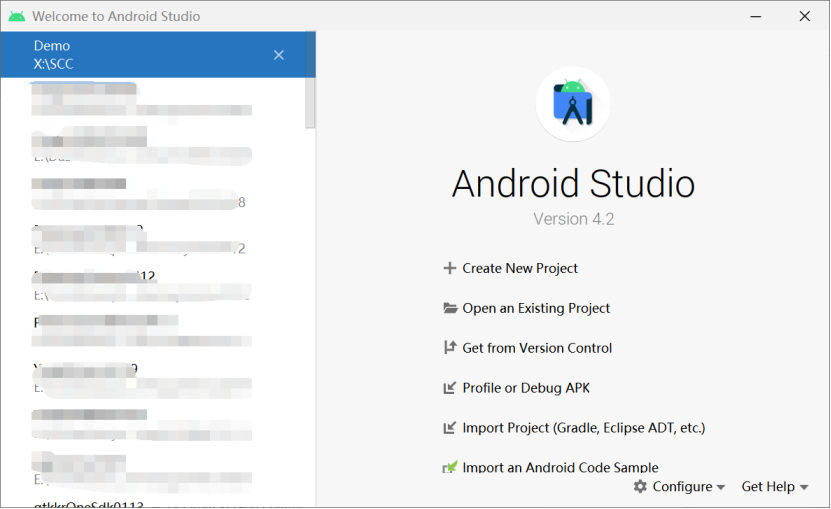Image resolution: width=831 pixels, height=509 pixels.
Task: Click the Import Project arrow icon
Action: pos(449,428)
